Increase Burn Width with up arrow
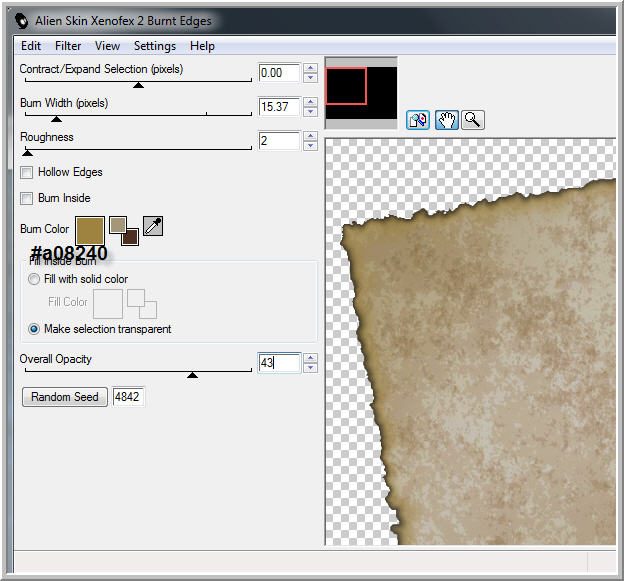The image size is (624, 581). pos(310,102)
